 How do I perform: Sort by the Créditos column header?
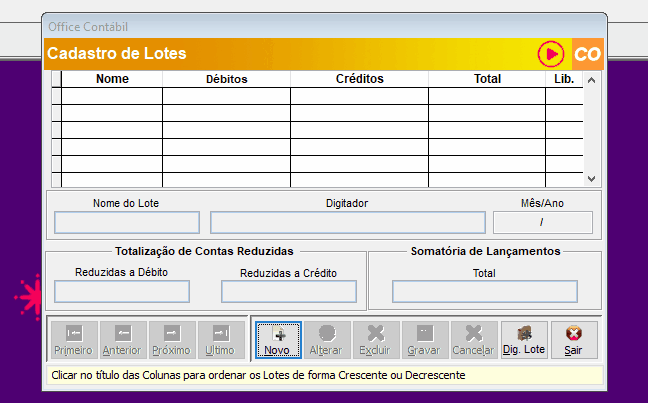click(359, 79)
